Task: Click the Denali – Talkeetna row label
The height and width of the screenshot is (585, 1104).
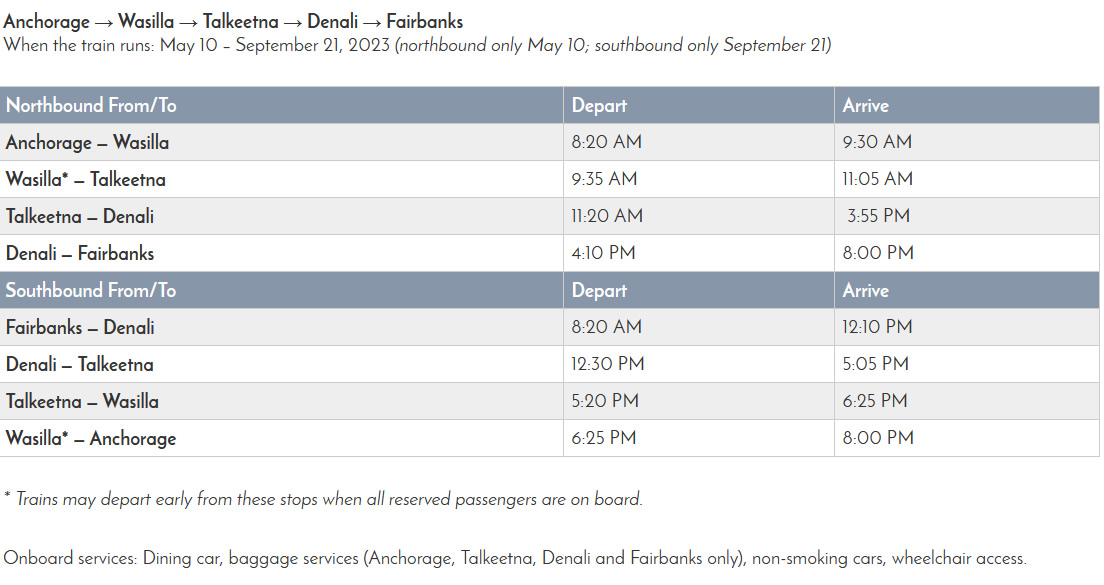Action: click(80, 364)
